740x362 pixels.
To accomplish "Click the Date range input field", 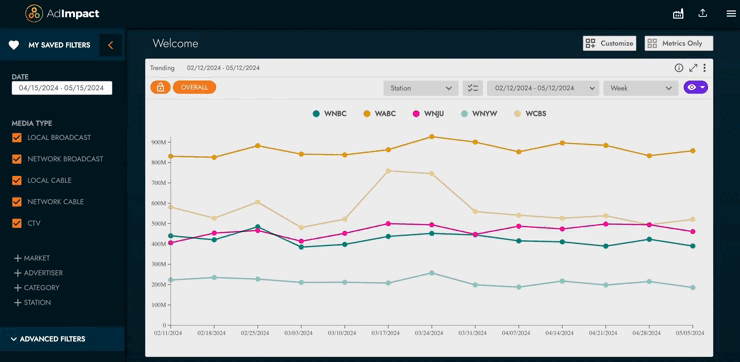I will click(62, 88).
